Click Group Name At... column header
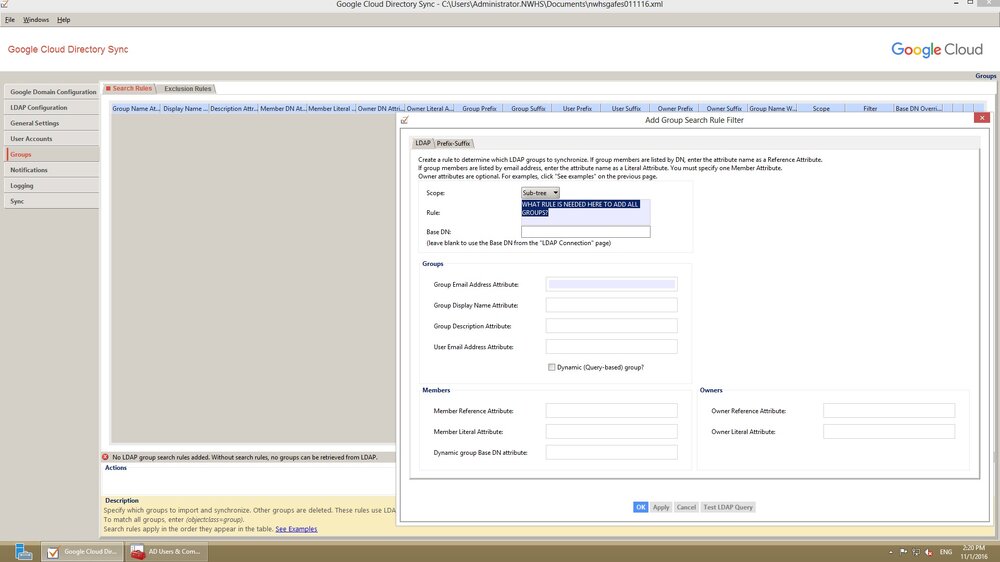Screen dimensions: 1000x562 (x=136, y=108)
